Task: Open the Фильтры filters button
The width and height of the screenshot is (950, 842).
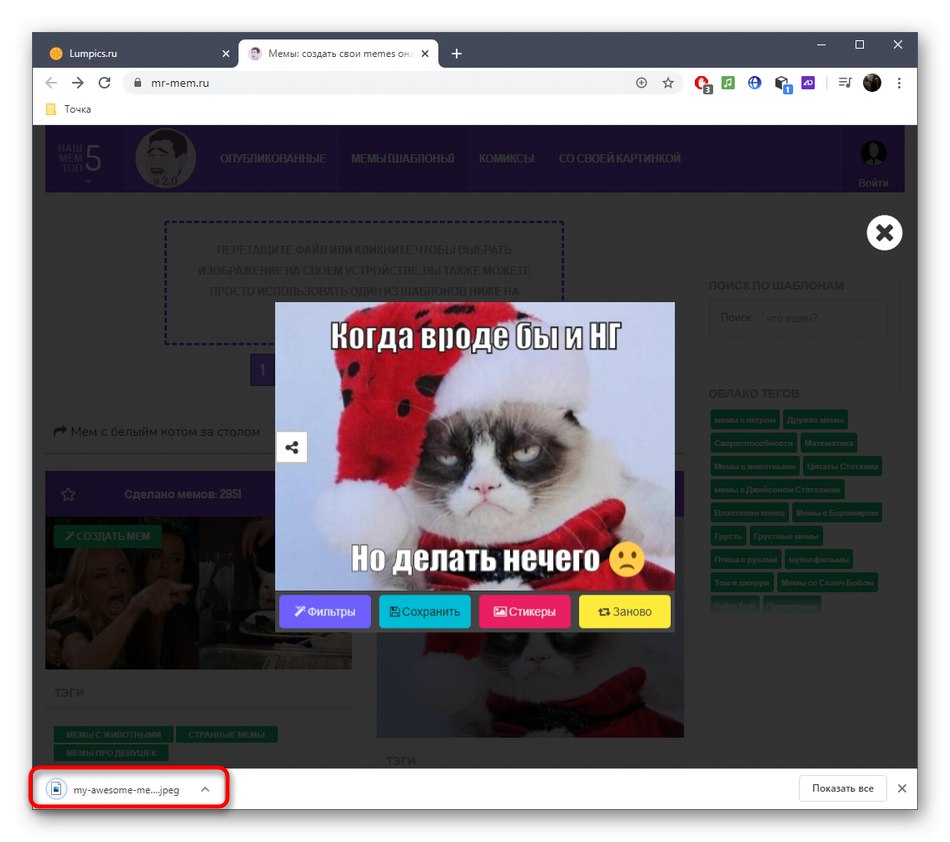Action: coord(325,611)
